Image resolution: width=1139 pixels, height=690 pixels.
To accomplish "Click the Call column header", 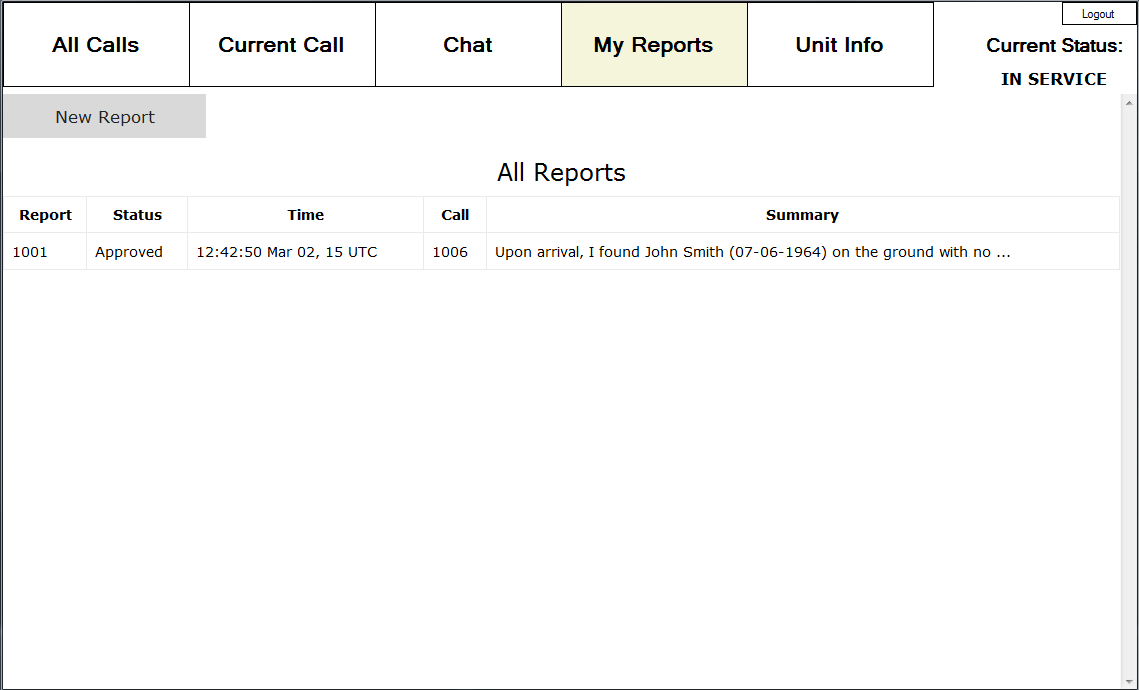I will point(455,215).
